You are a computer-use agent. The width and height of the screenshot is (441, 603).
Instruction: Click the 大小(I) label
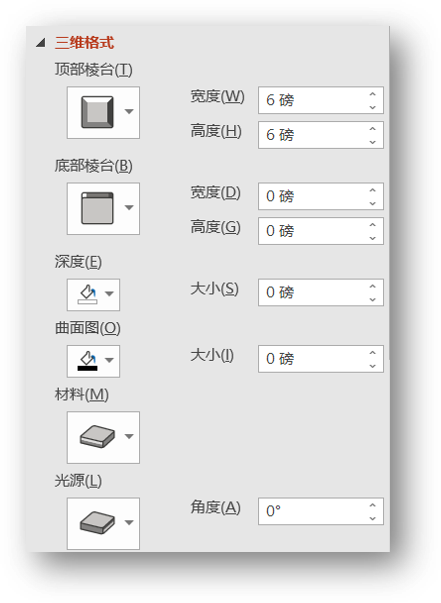pos(212,355)
